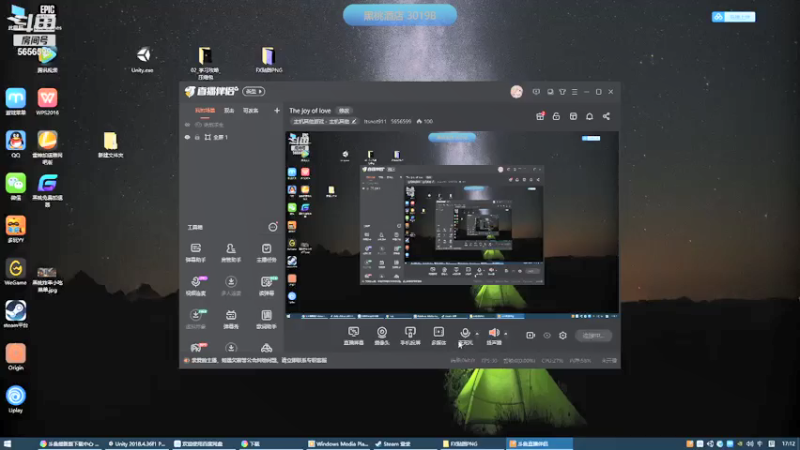
Task: Add a new scene with plus button
Action: [x=277, y=110]
